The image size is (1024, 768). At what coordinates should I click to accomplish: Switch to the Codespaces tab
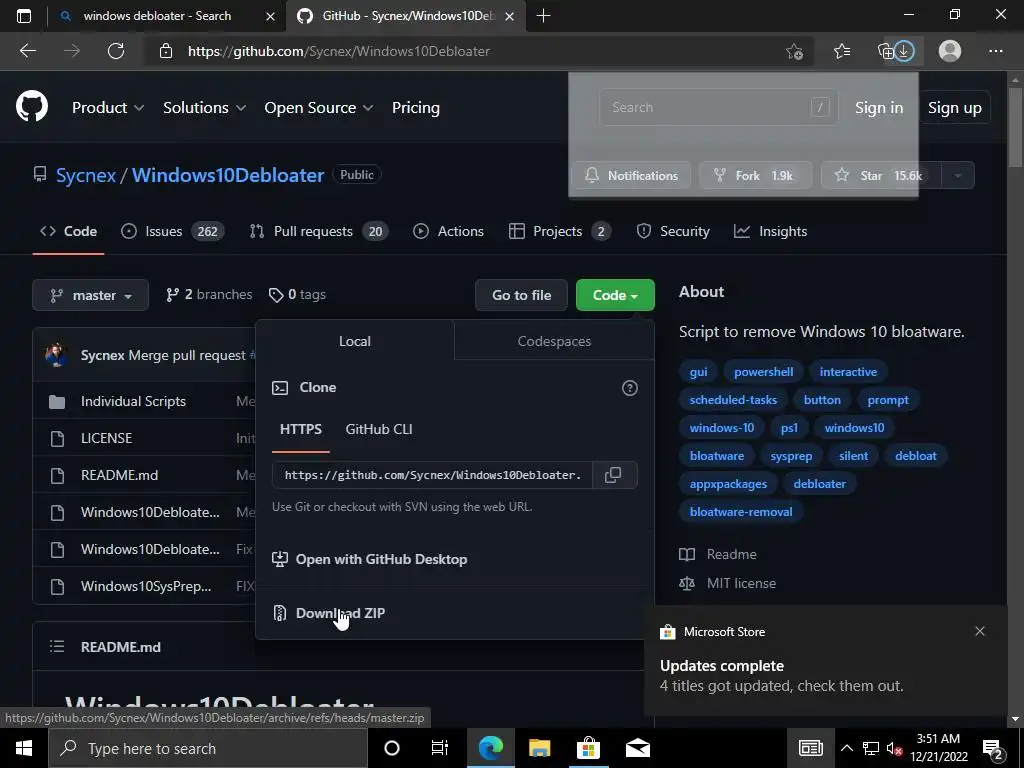tap(554, 341)
